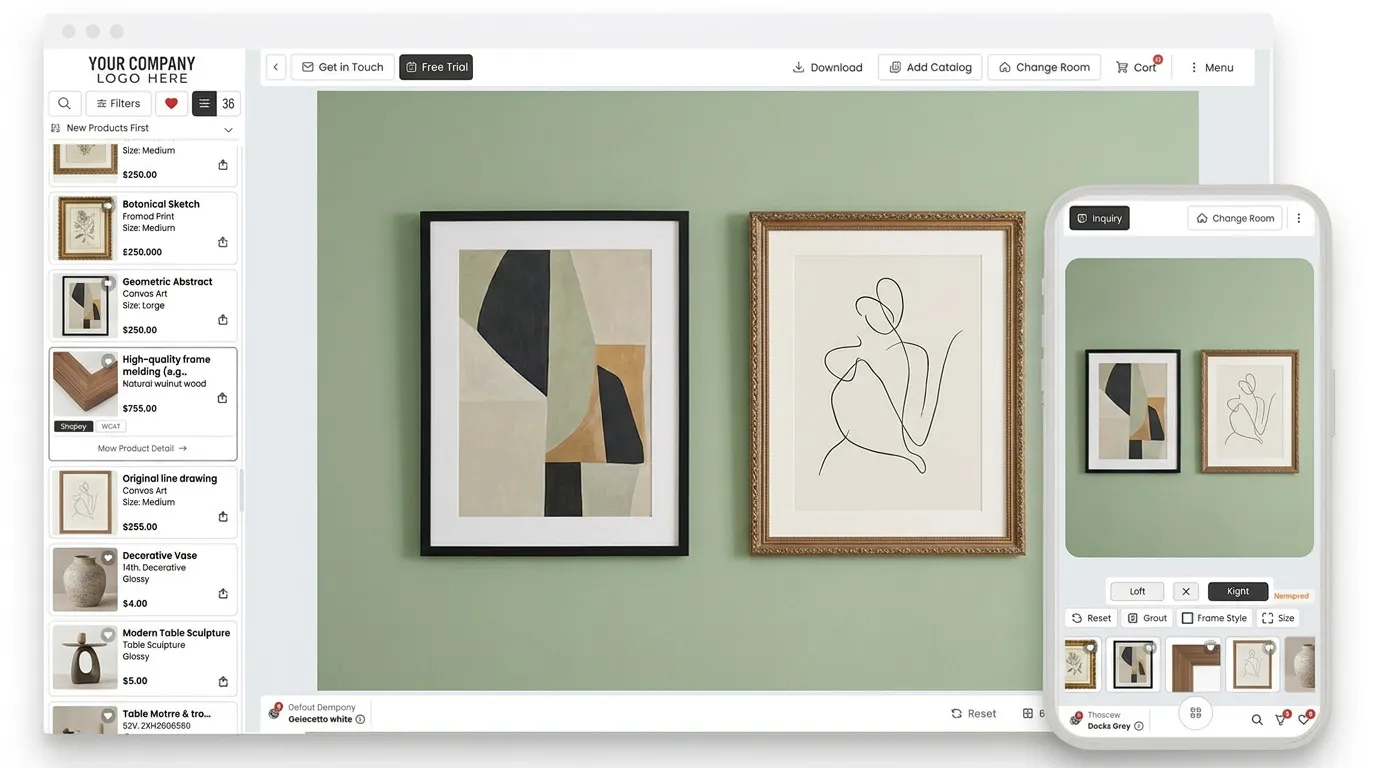Select the Loft tab on the phone
The height and width of the screenshot is (768, 1376).
point(1137,591)
